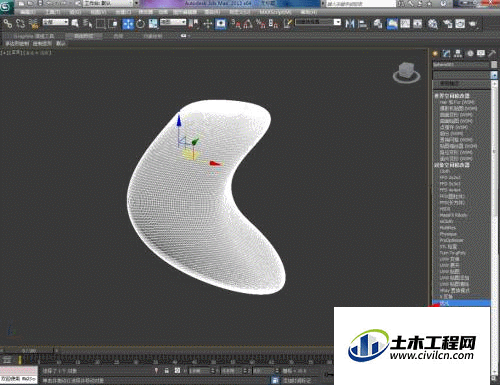Toggle the selection lock icon in status bar
500x385 pixels.
(166, 371)
